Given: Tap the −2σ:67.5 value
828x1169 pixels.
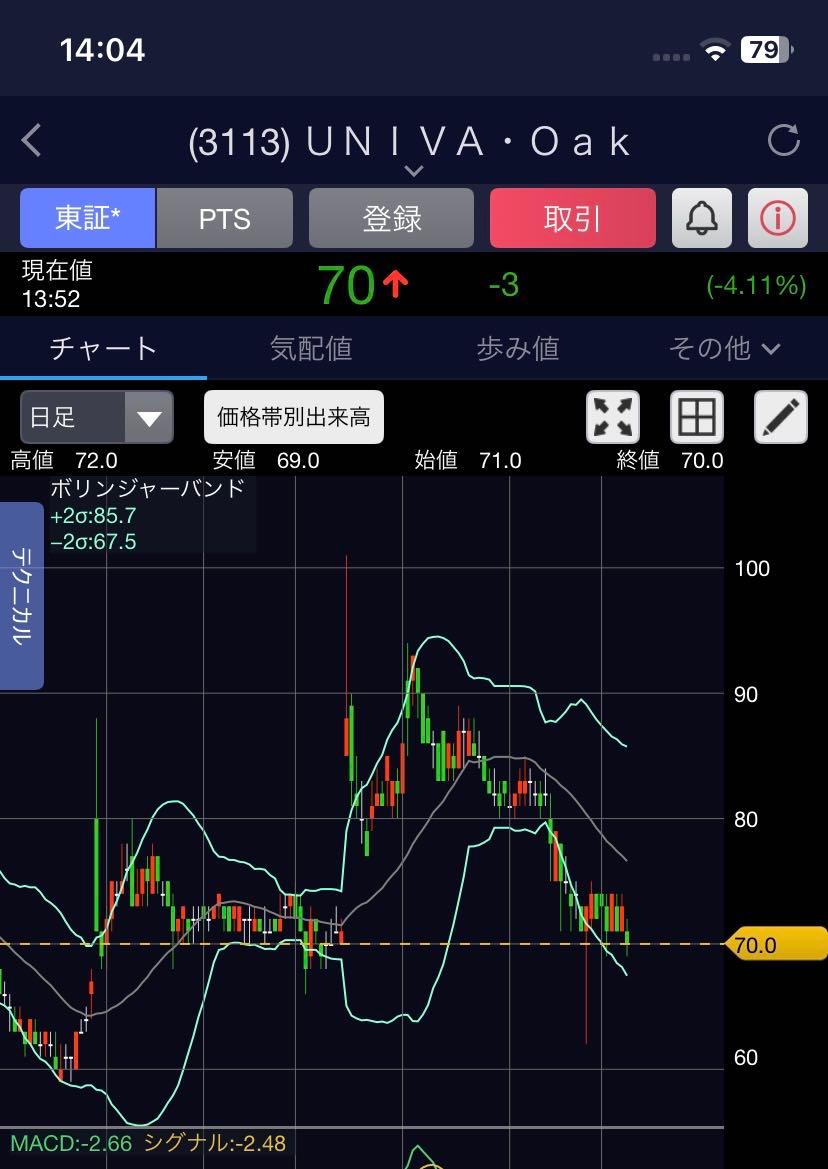Looking at the screenshot, I should pyautogui.click(x=93, y=541).
